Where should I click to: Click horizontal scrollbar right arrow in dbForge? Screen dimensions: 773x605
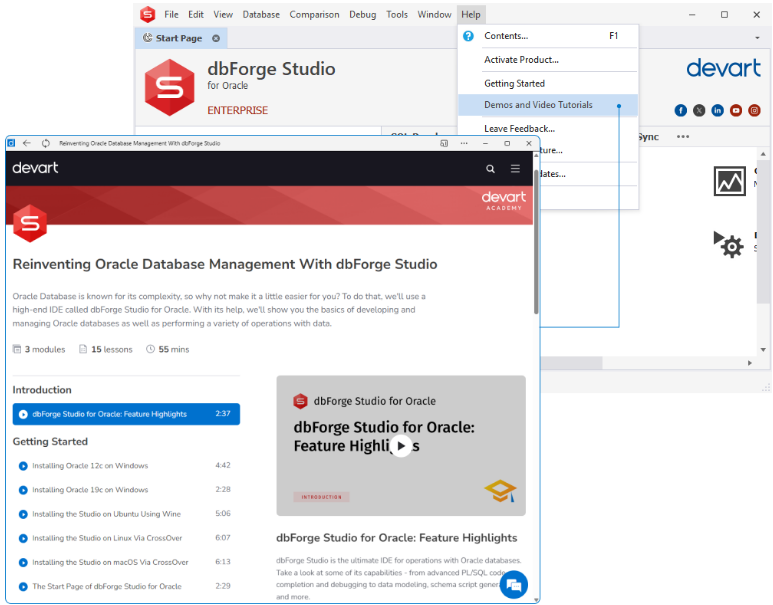coord(749,363)
